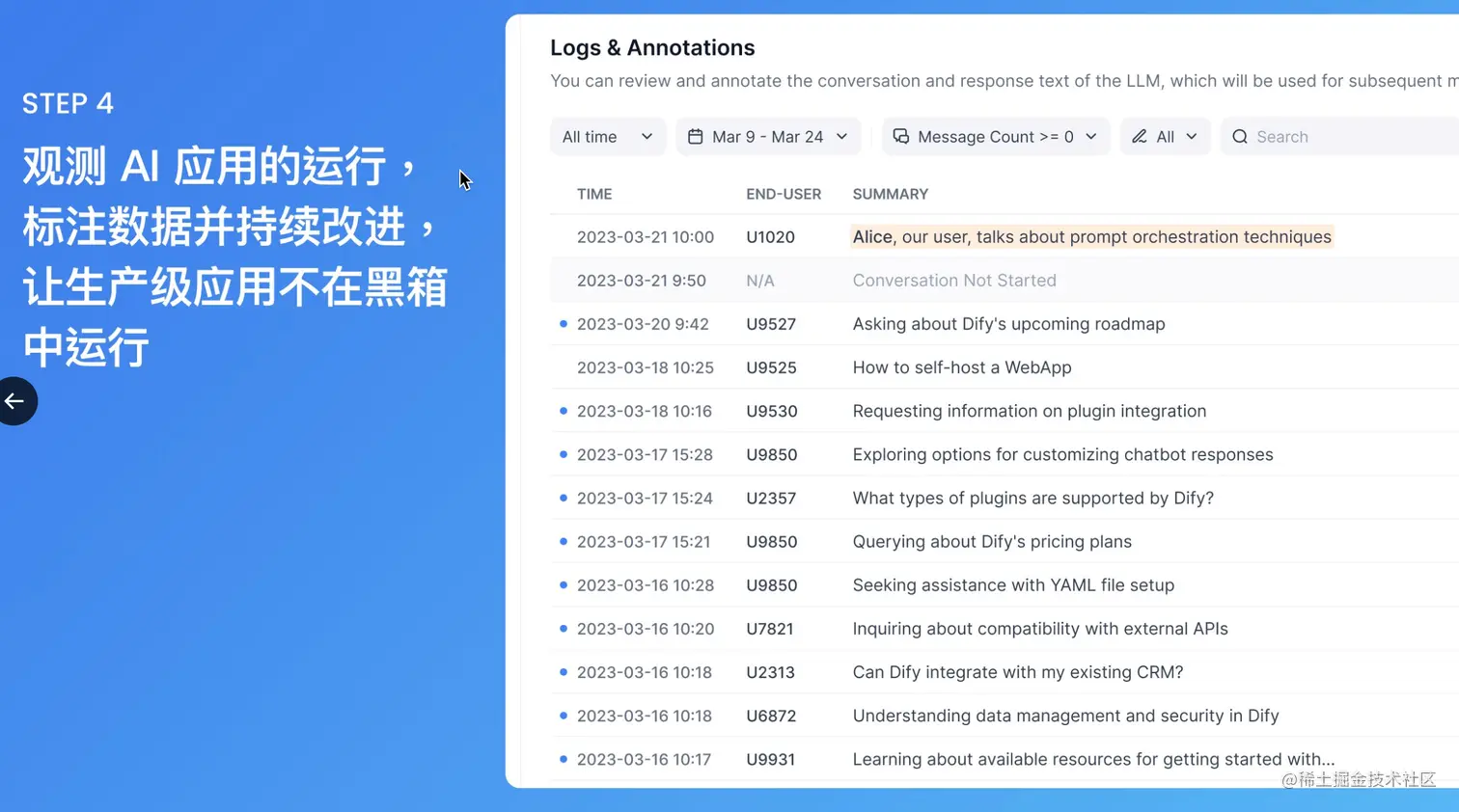Click timestamp 2023-03-21 9:50
Screen dimensions: 1459x812
[642, 281]
